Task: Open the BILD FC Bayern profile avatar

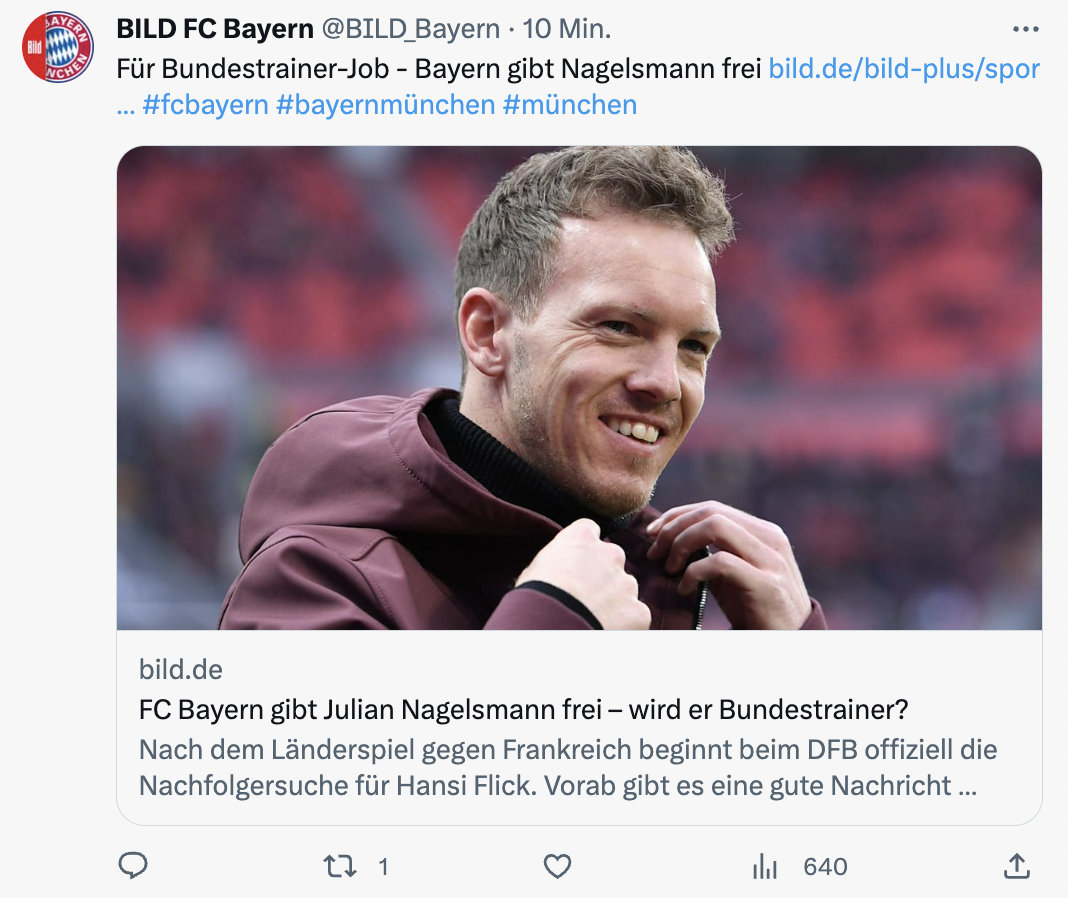Action: [x=58, y=47]
